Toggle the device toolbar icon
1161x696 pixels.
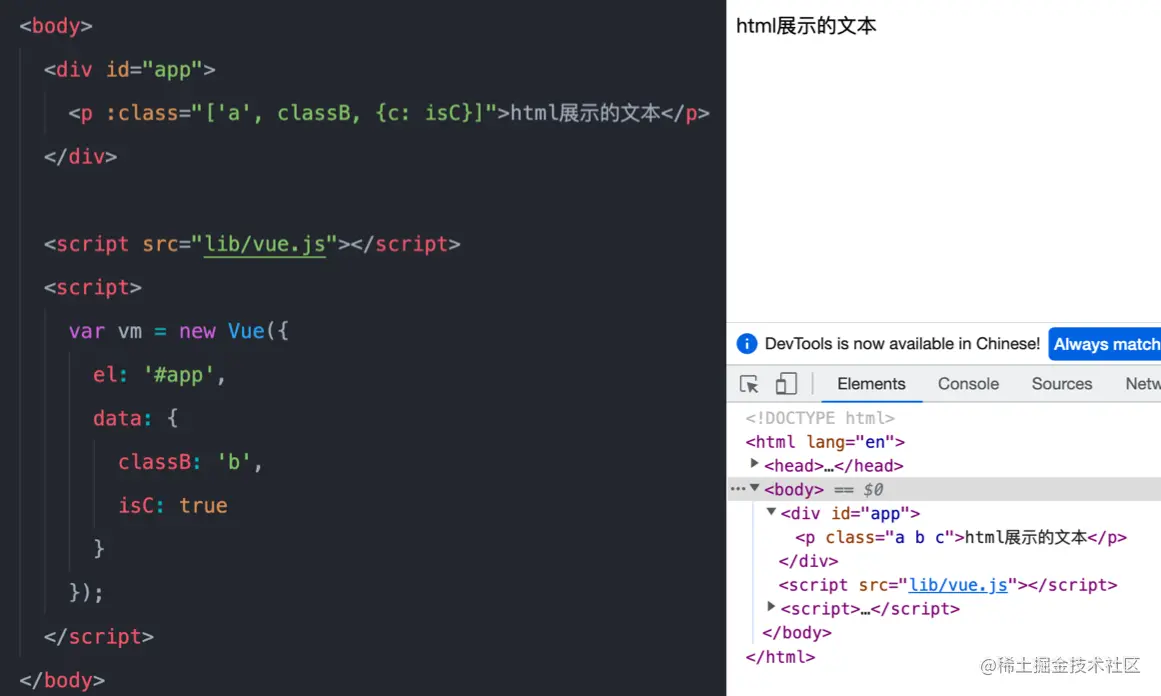(x=786, y=384)
